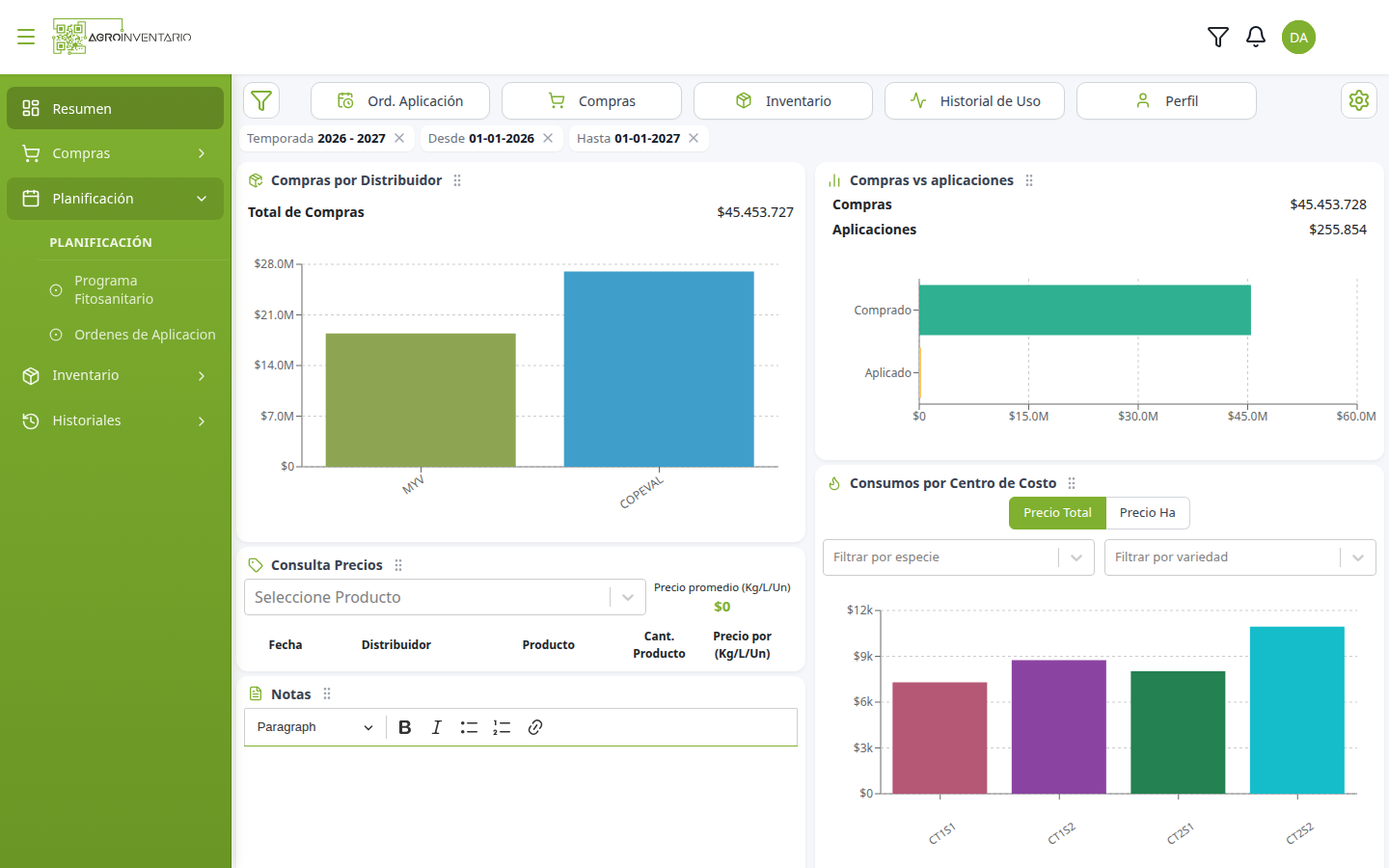Click the green filter funnel button
Viewport: 1389px width, 868px height.
261,100
